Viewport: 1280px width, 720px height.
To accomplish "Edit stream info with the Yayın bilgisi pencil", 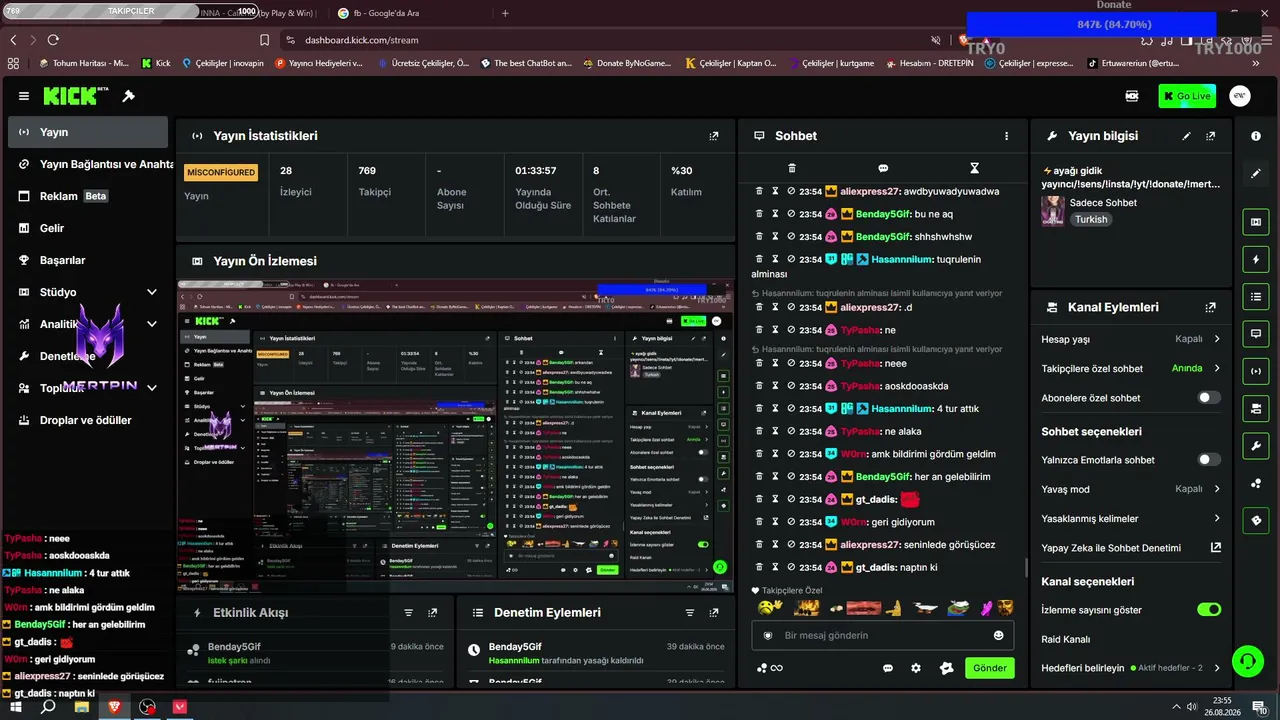I will click(1187, 136).
